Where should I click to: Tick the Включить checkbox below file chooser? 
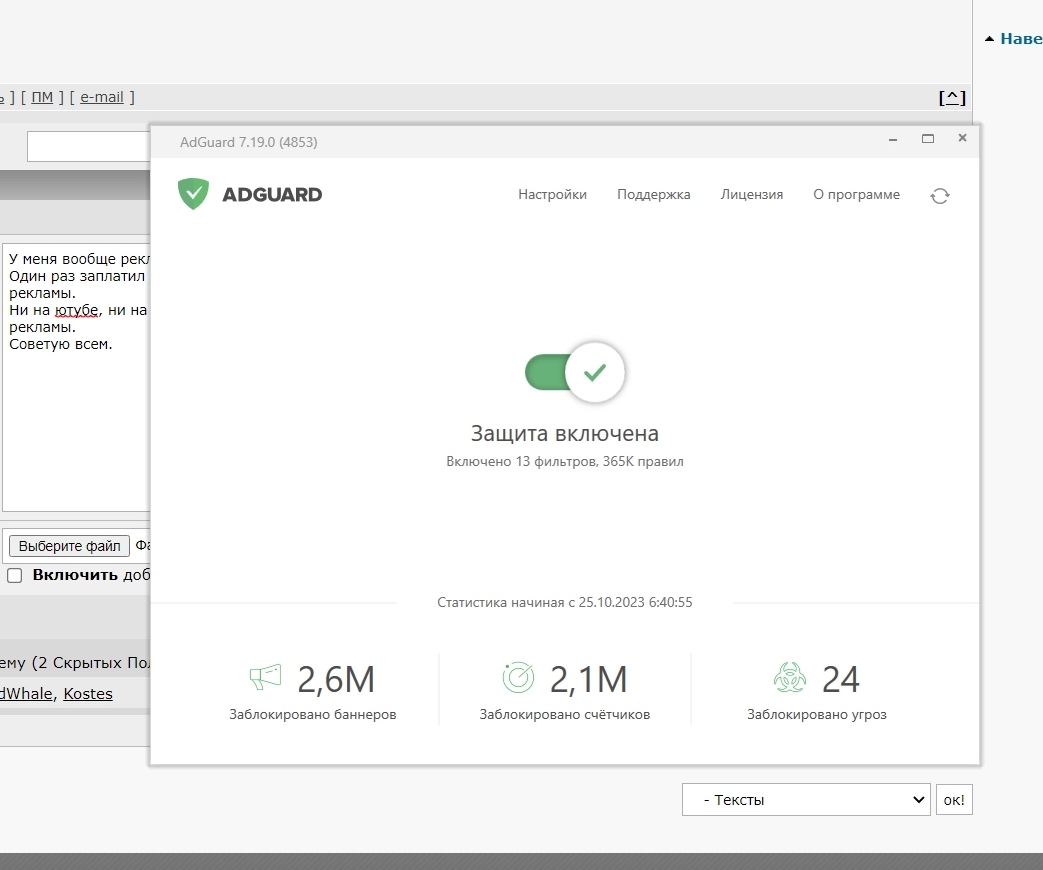15,575
